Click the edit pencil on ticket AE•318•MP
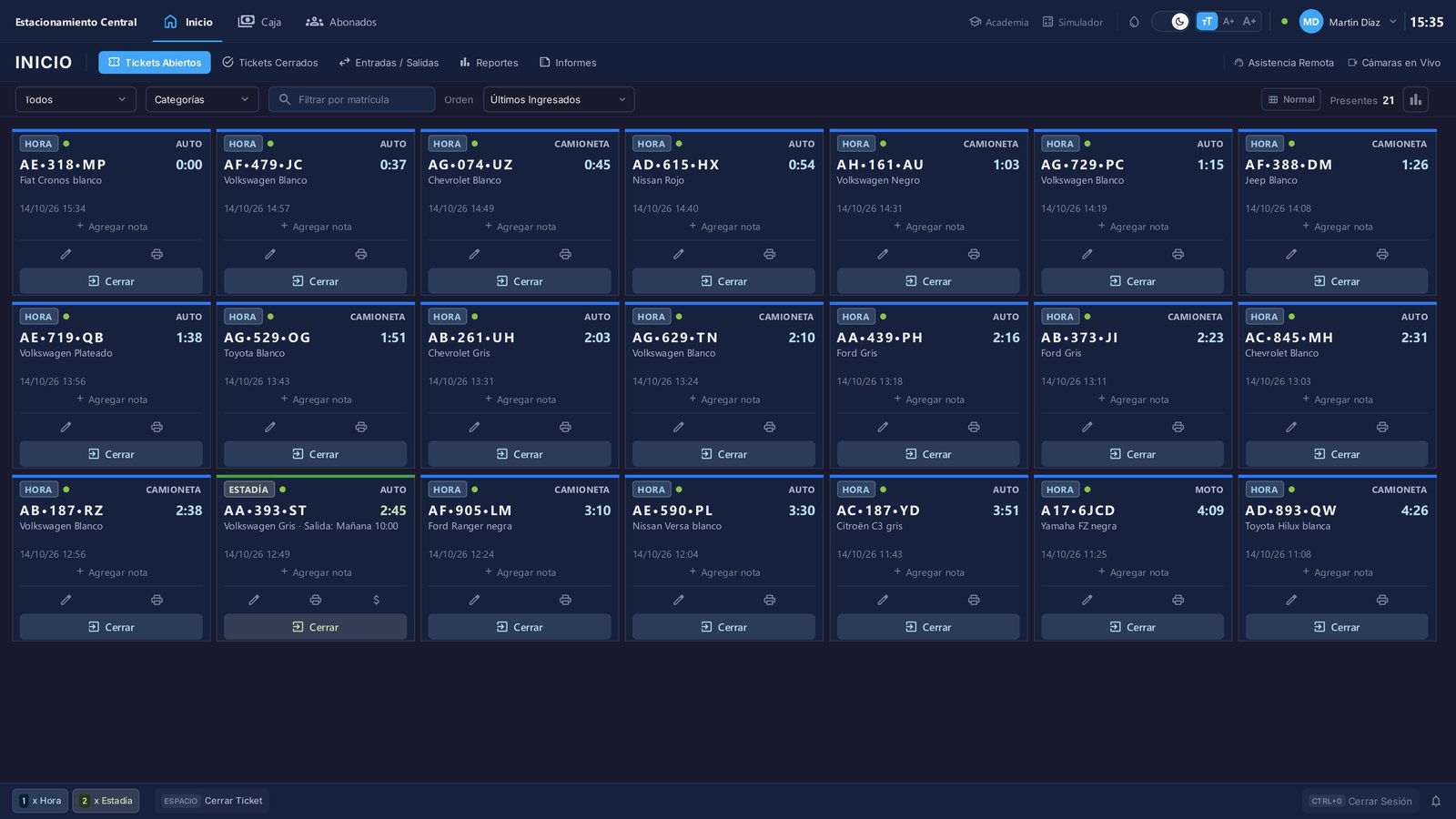The width and height of the screenshot is (1456, 819). tap(66, 254)
